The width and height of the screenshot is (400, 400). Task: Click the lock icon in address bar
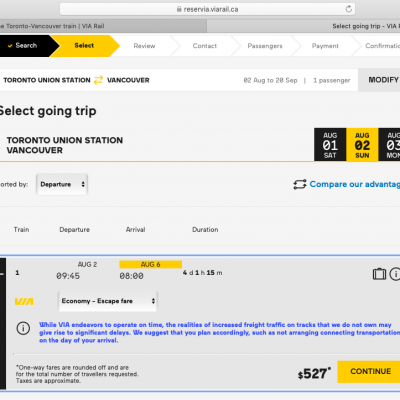pyautogui.click(x=179, y=9)
